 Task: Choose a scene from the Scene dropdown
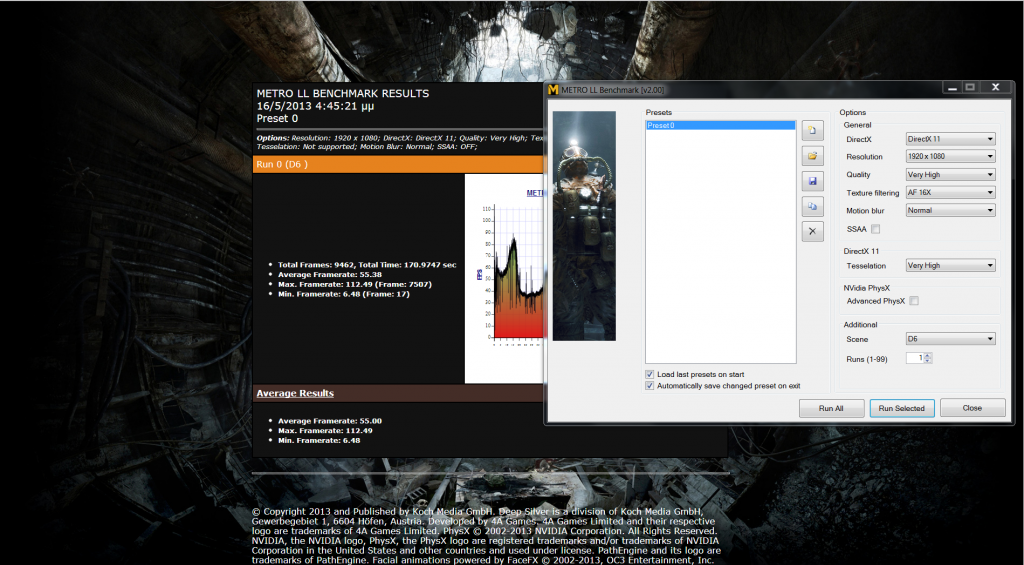[949, 339]
